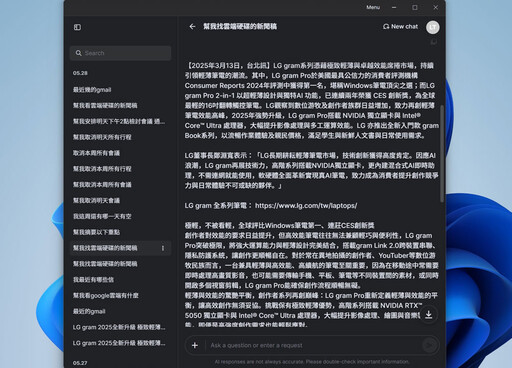Open chat 我這周還有哪一天有空
Image resolution: width=512 pixels, height=368 pixels.
pyautogui.click(x=102, y=216)
